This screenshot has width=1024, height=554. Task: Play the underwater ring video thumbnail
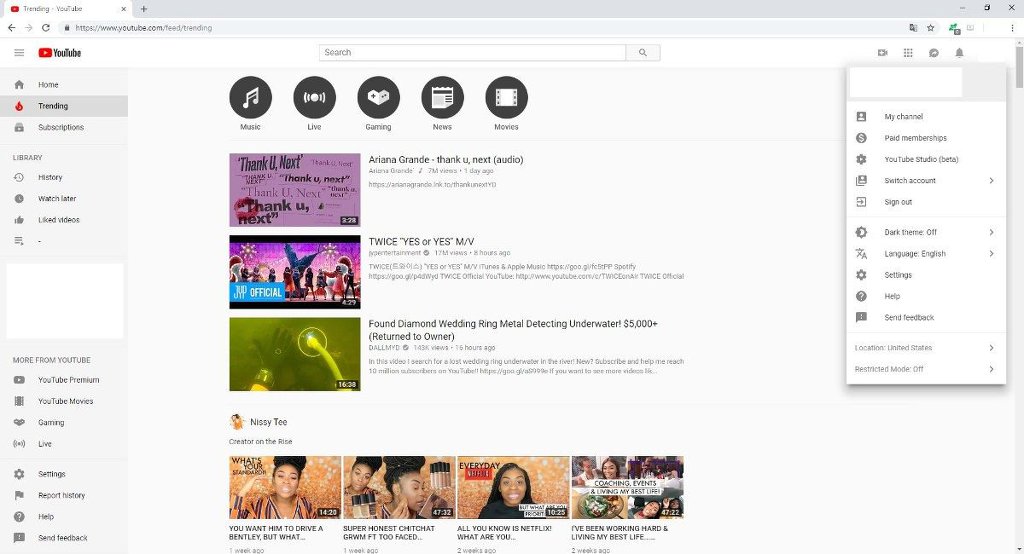[x=295, y=354]
